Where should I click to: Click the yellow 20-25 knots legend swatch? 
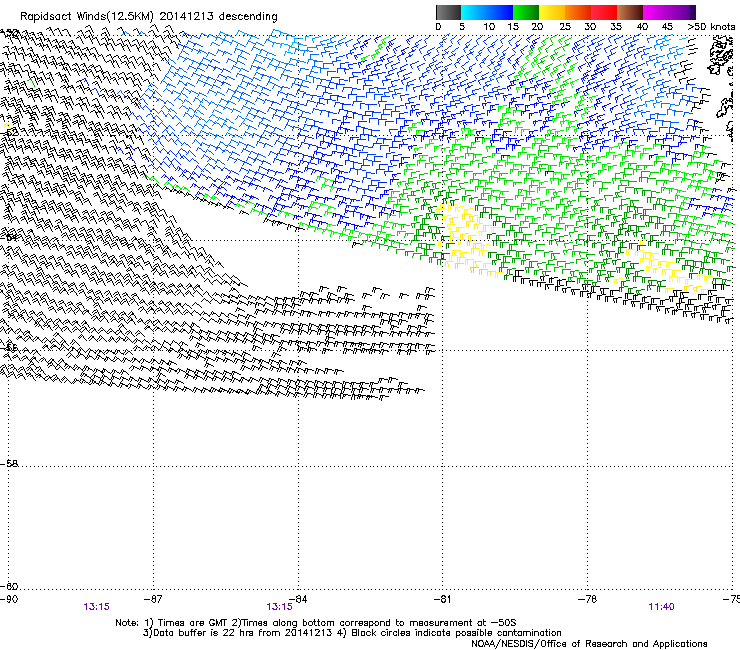[x=552, y=12]
